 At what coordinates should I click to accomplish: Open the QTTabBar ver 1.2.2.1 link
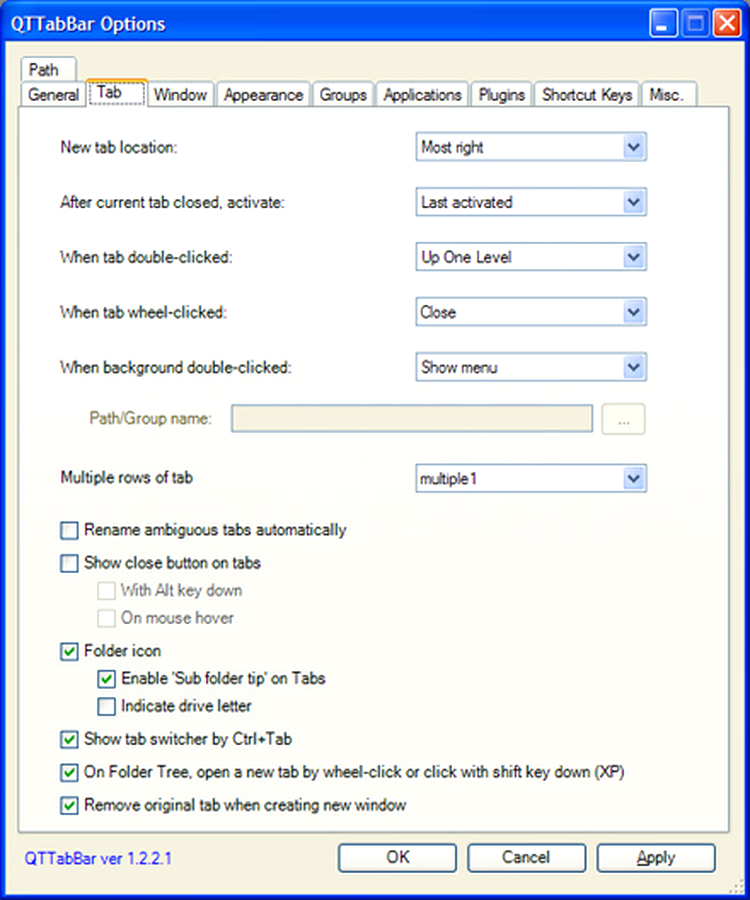click(x=98, y=859)
